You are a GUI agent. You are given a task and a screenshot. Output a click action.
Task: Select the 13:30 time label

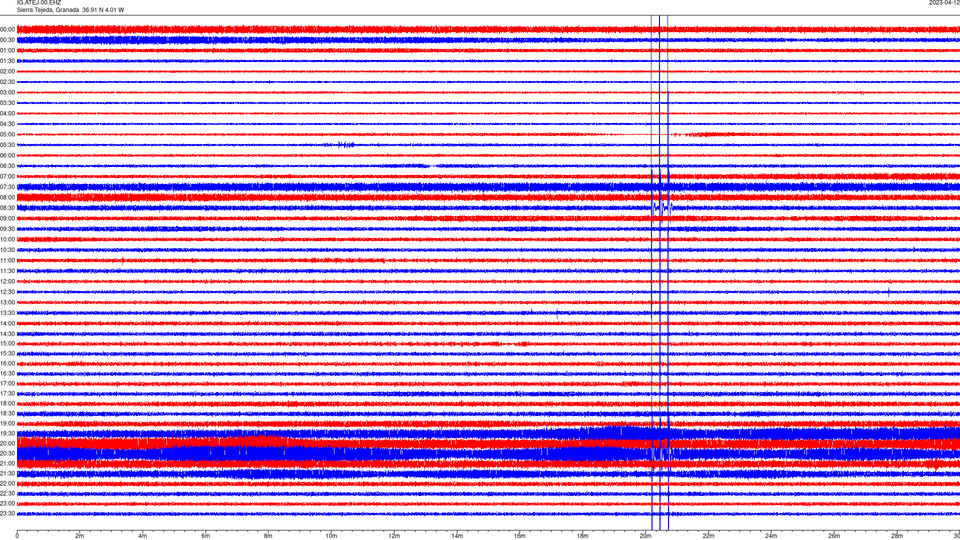pos(7,313)
